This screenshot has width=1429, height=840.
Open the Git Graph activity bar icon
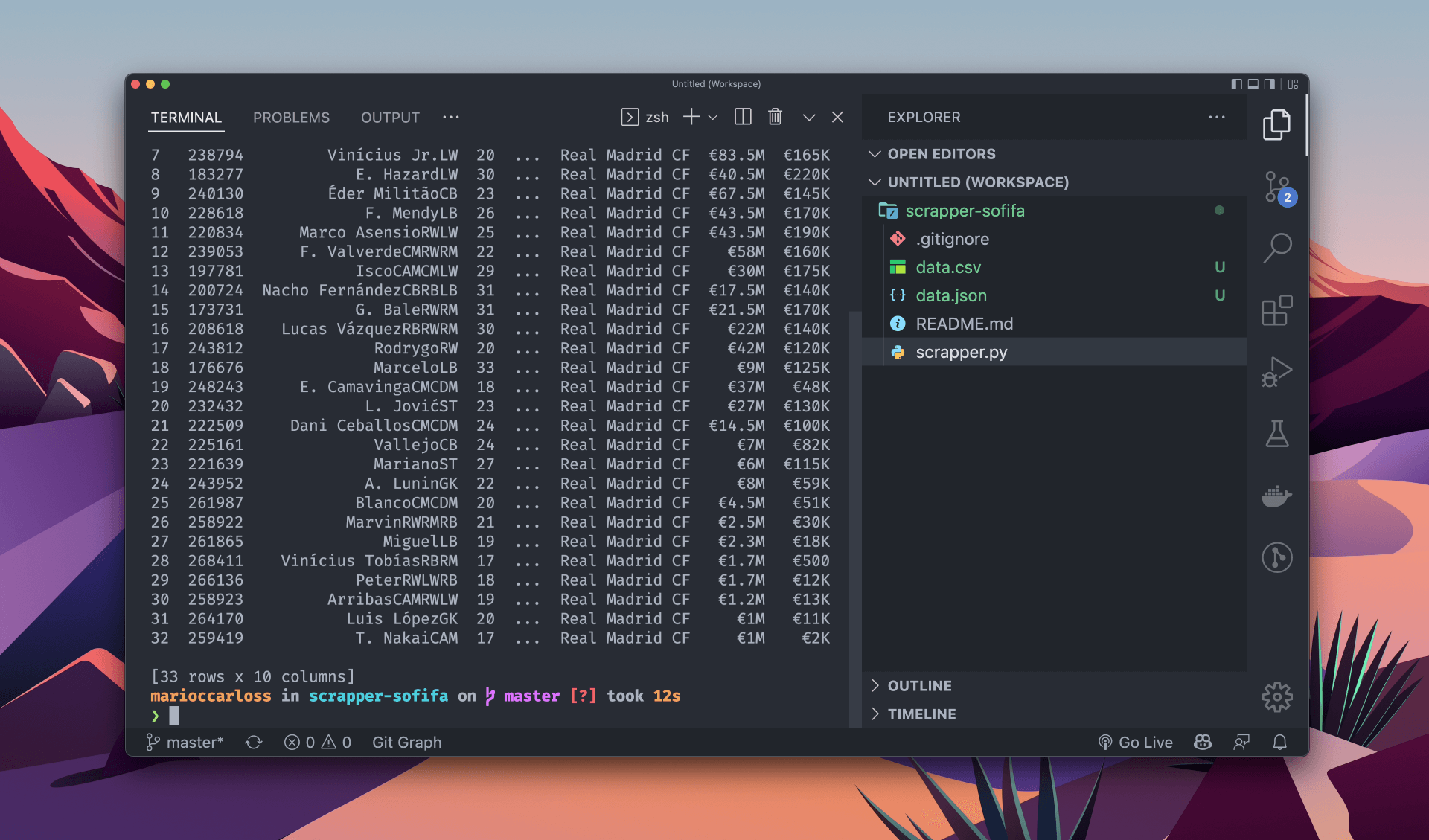tap(1277, 557)
